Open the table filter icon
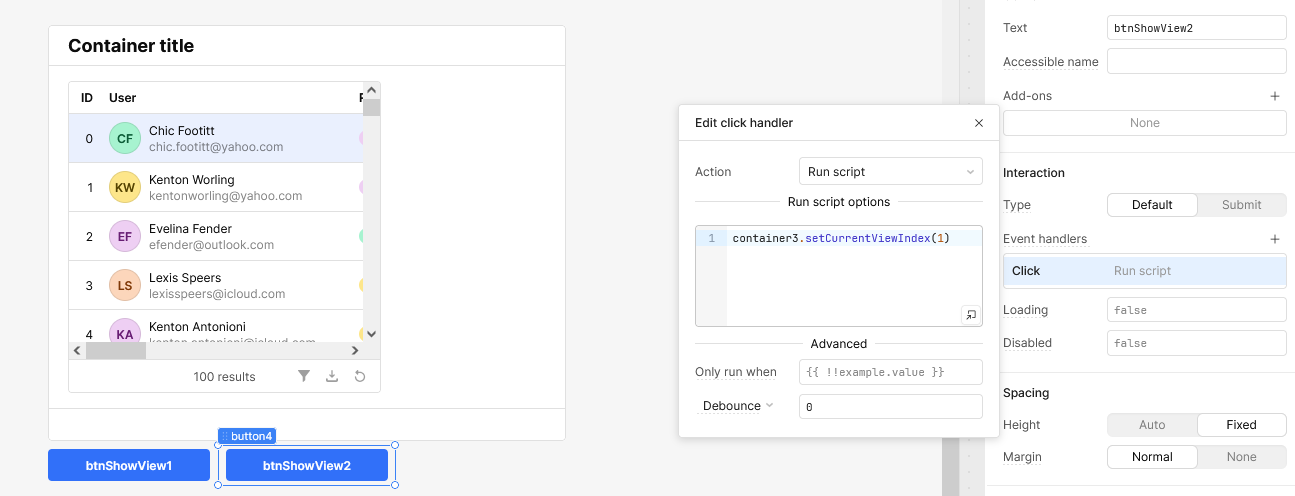1295x496 pixels. tap(304, 376)
